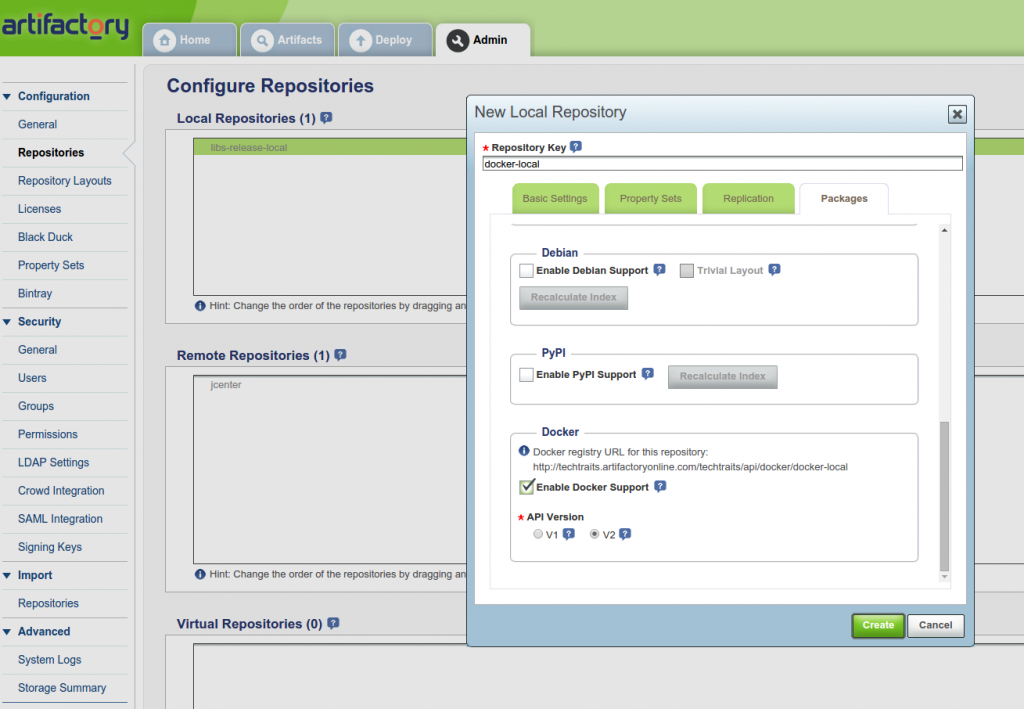Click the Repository Key text field

click(721, 164)
